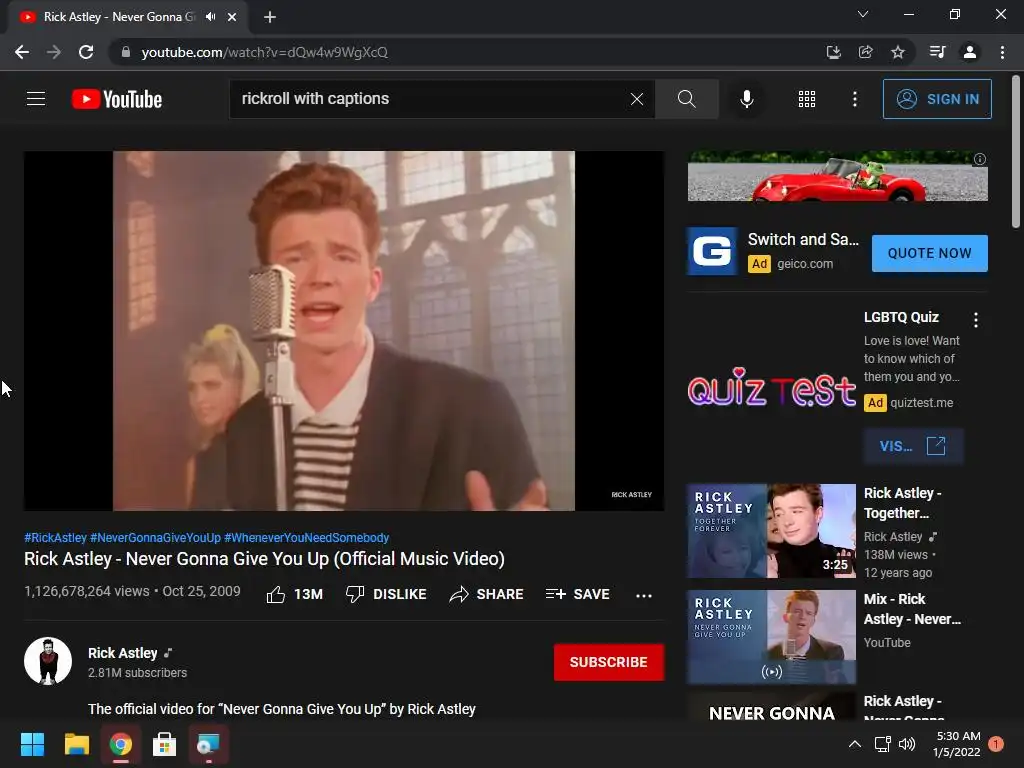Screen dimensions: 1024x768
Task: Open Microsoft Store from taskbar
Action: [x=165, y=744]
